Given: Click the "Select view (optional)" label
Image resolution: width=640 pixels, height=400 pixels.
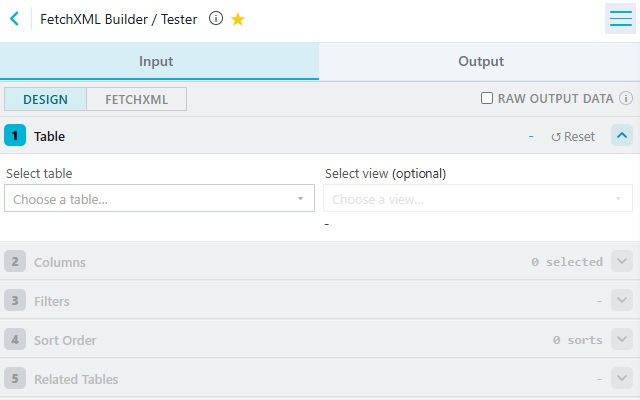Looking at the screenshot, I should click(385, 173).
